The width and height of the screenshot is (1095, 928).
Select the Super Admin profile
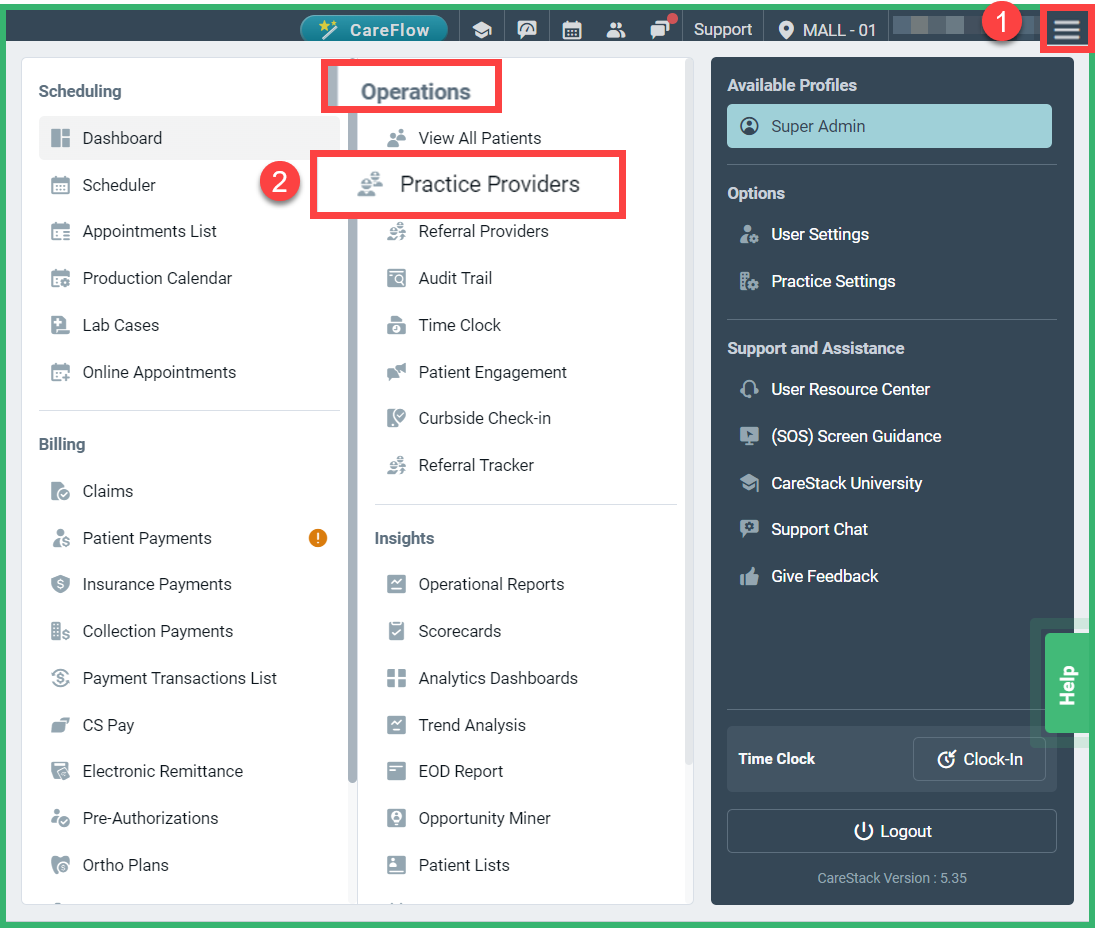coord(888,126)
